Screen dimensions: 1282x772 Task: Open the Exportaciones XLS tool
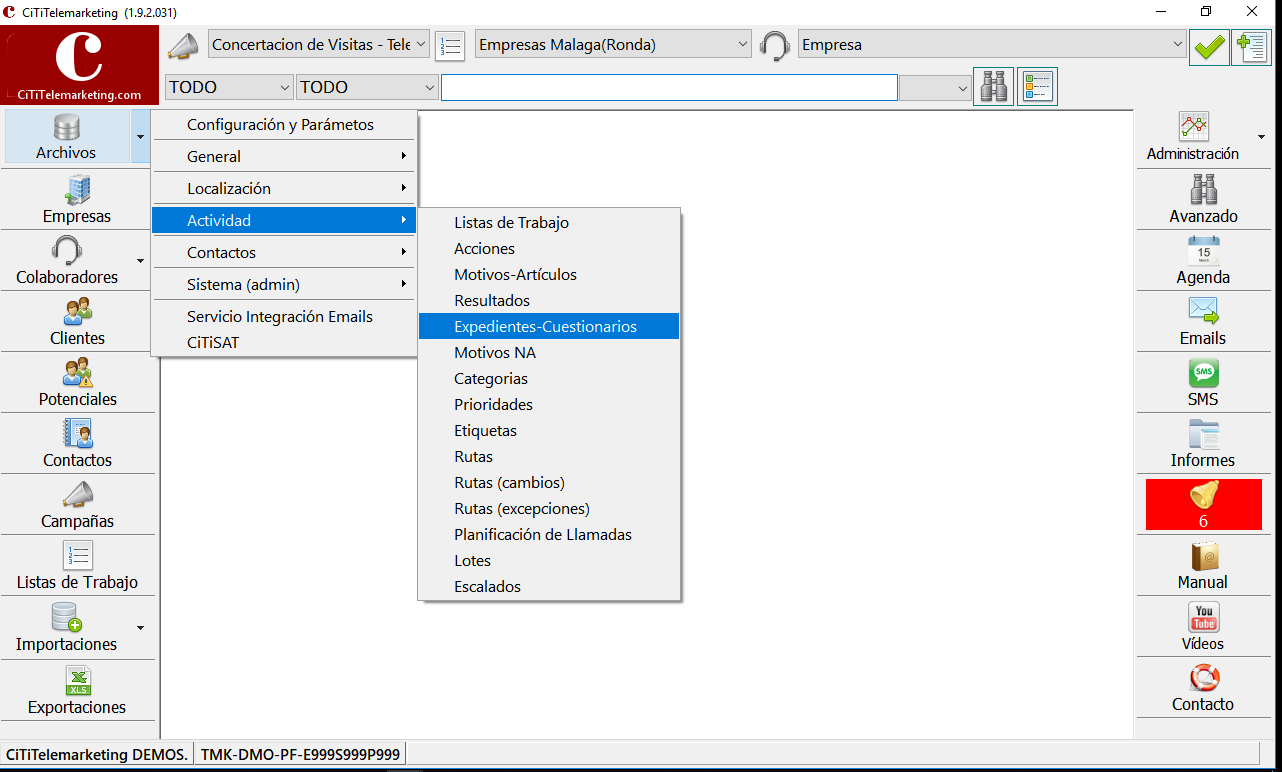point(77,690)
